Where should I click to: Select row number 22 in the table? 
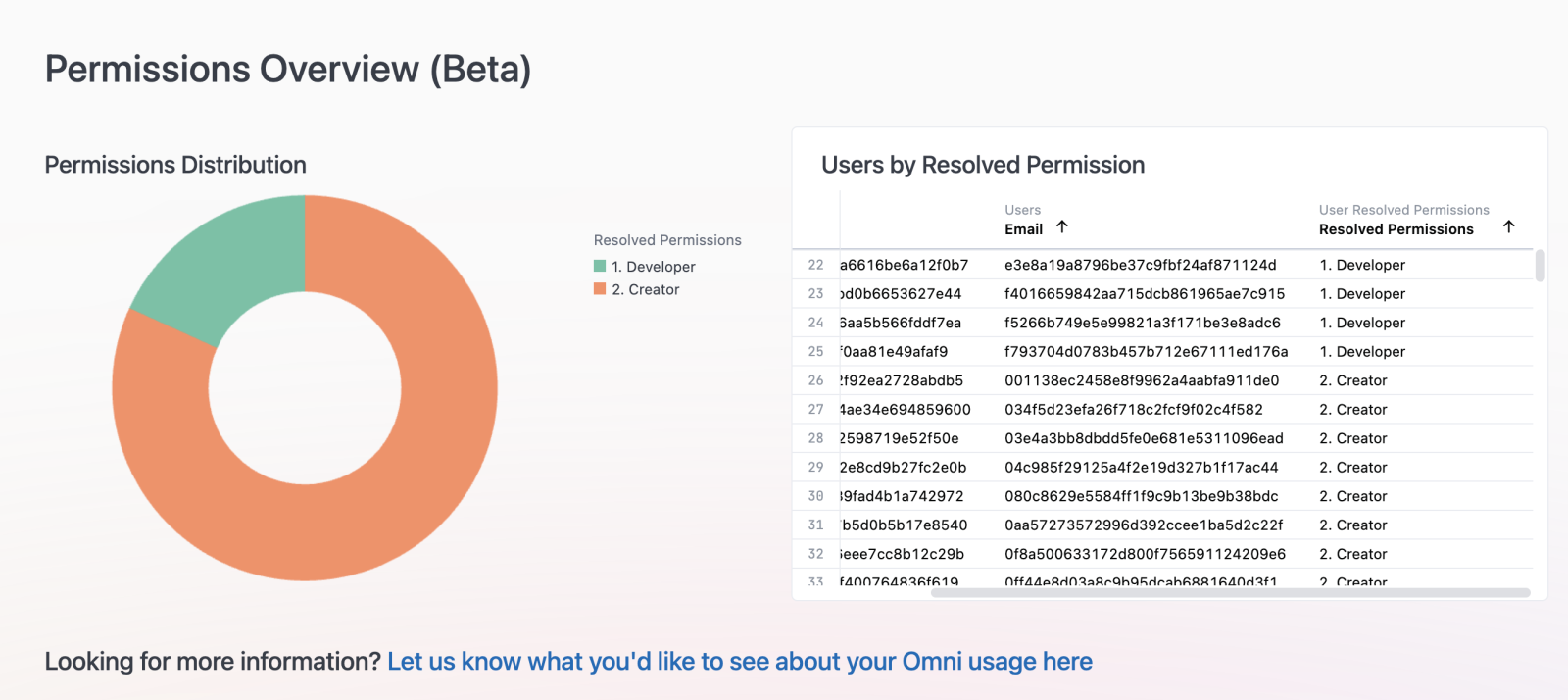(x=815, y=265)
